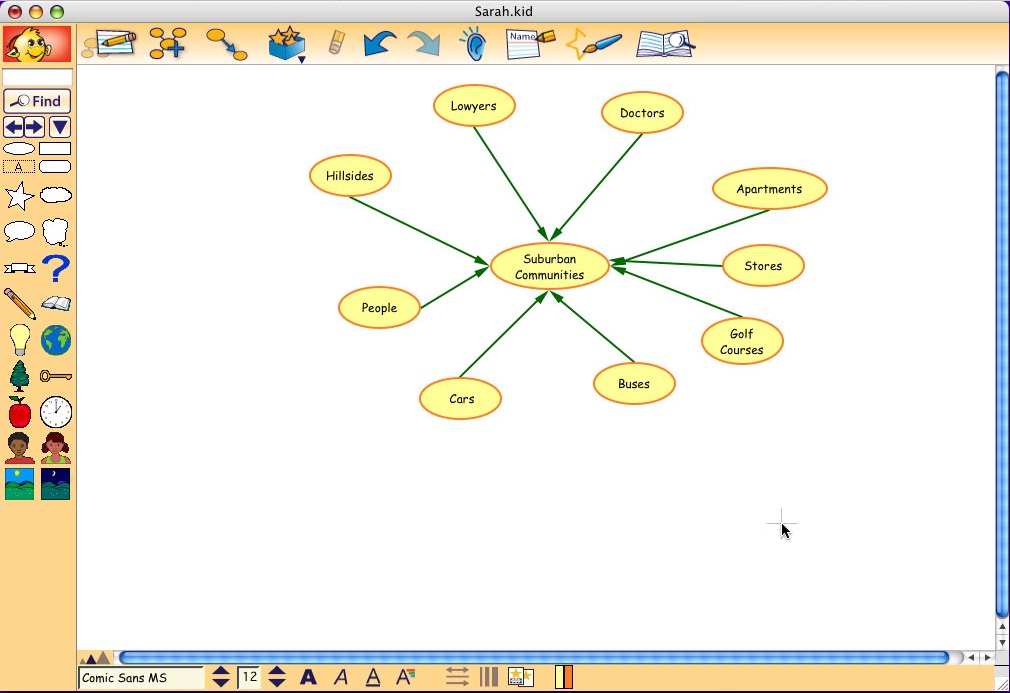Viewport: 1010px width, 693px height.
Task: Click the font size 12 field
Action: (x=249, y=678)
